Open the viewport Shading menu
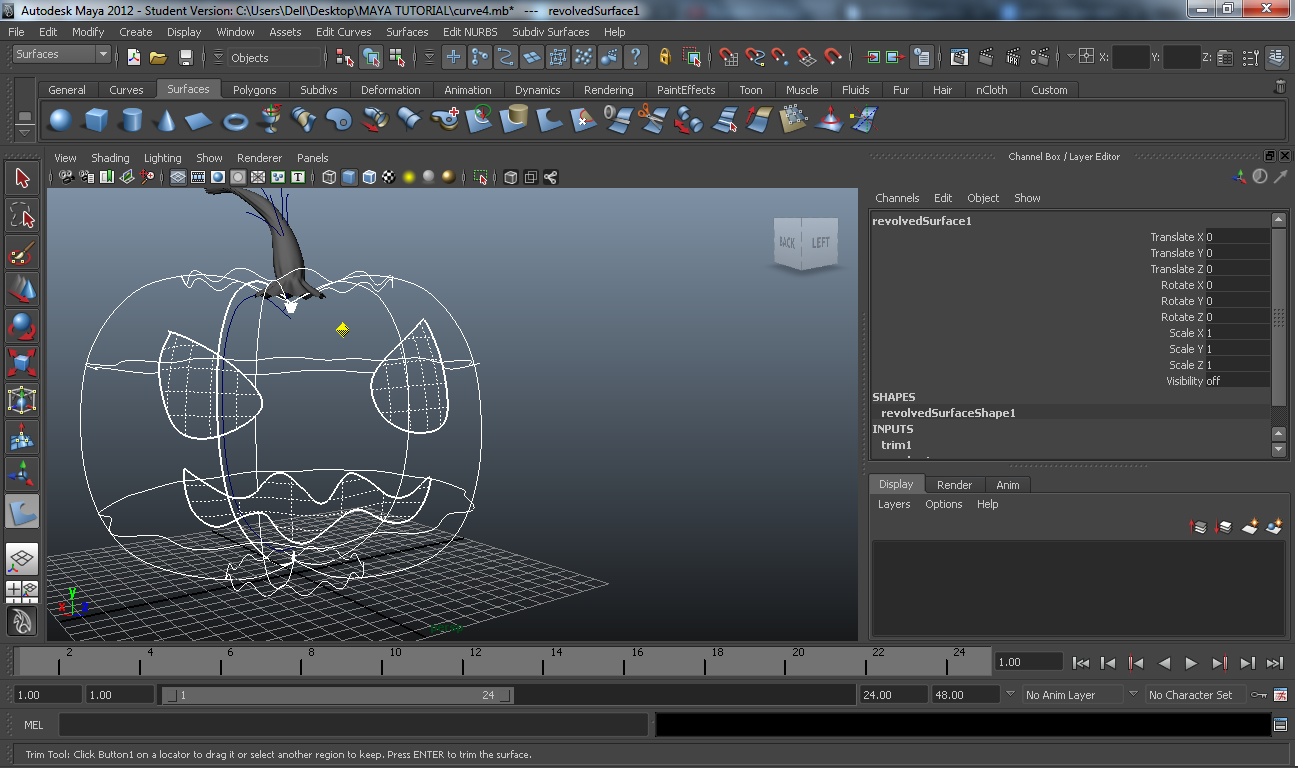Image resolution: width=1298 pixels, height=768 pixels. [110, 158]
